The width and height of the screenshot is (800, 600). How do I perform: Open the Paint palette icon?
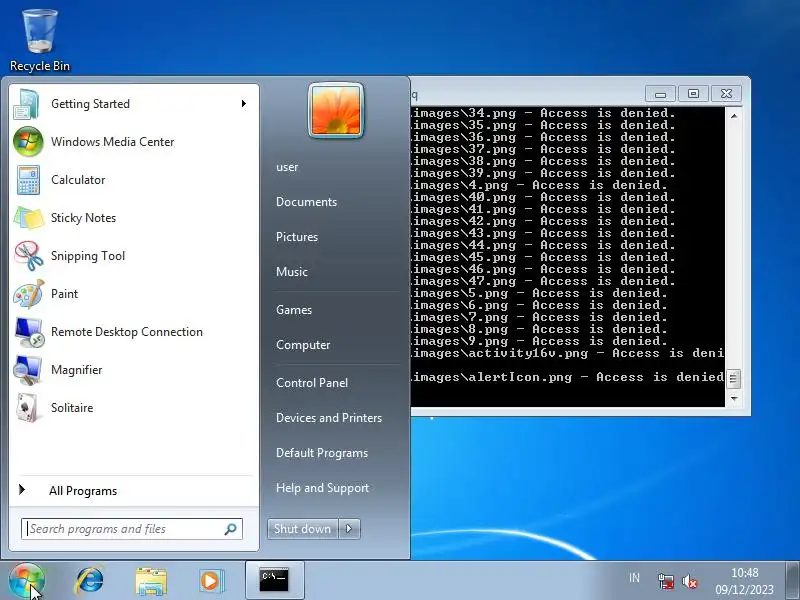tap(28, 294)
